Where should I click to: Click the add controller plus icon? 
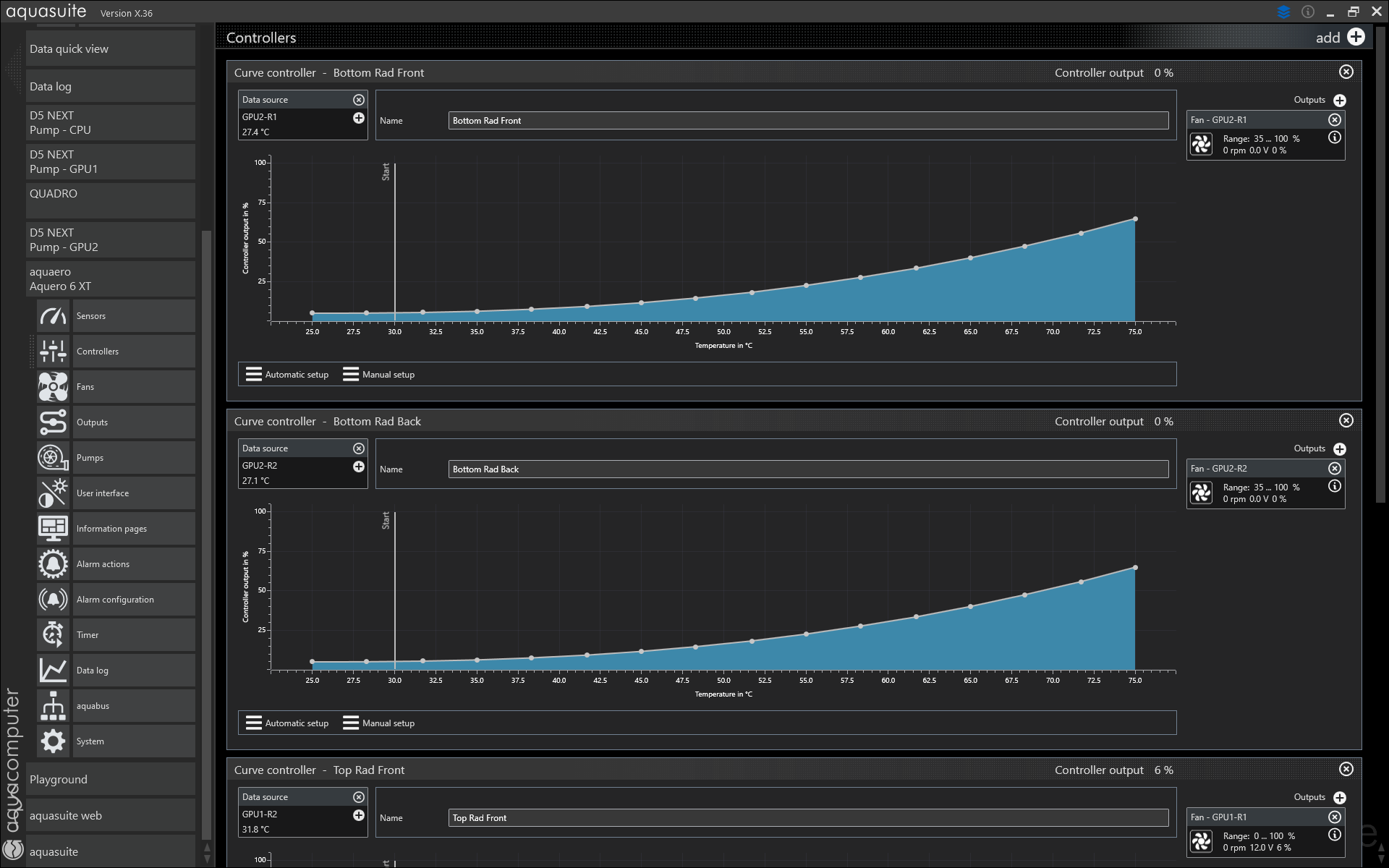point(1356,37)
